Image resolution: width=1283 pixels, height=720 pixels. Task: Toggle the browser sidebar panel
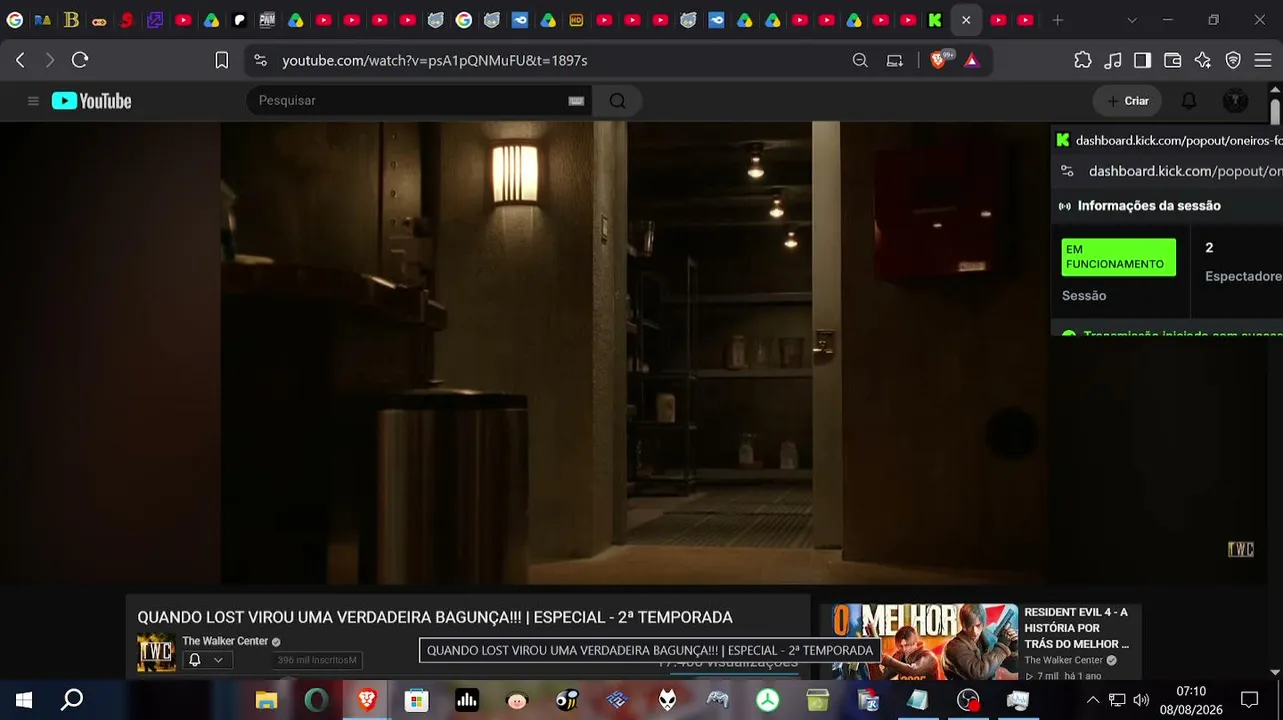[1142, 60]
